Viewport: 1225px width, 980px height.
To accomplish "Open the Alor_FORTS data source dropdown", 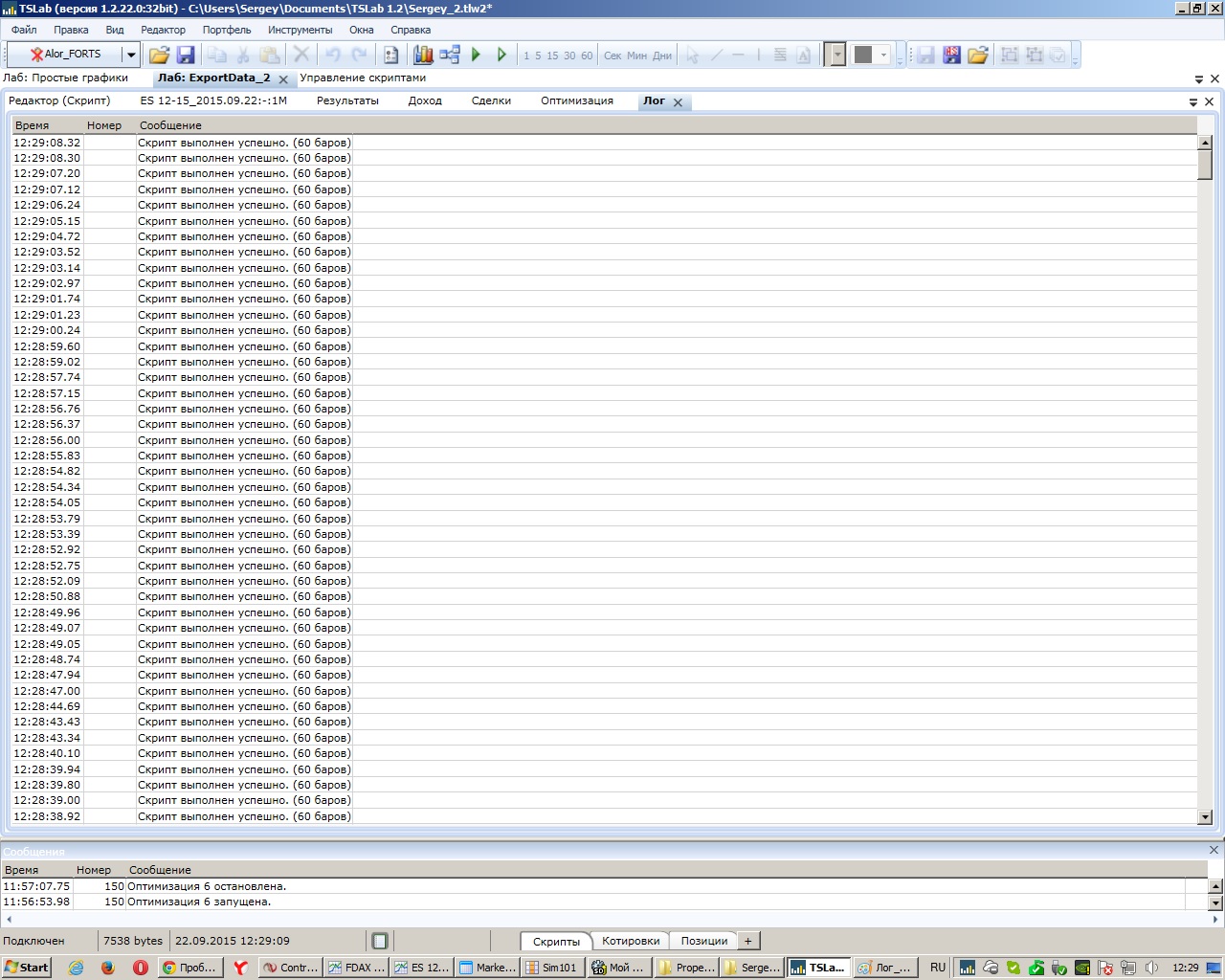I will [x=131, y=55].
